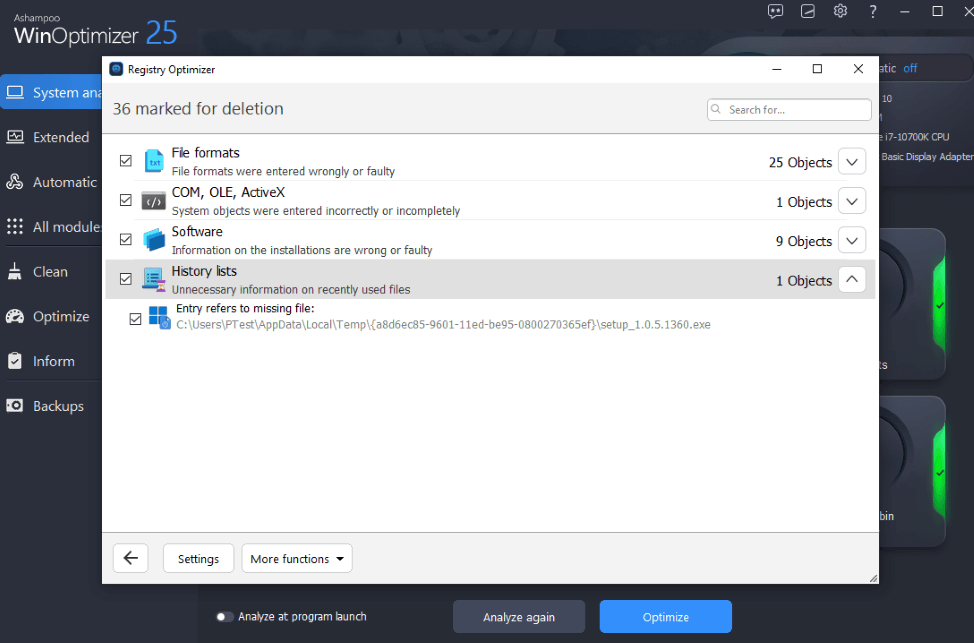
Task: Expand the Software 9 Objects list
Action: point(852,240)
